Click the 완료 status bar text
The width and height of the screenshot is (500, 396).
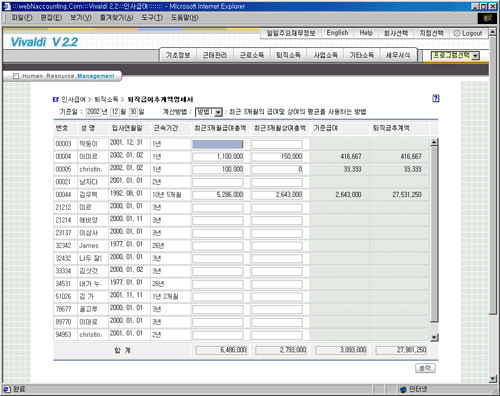click(x=19, y=389)
